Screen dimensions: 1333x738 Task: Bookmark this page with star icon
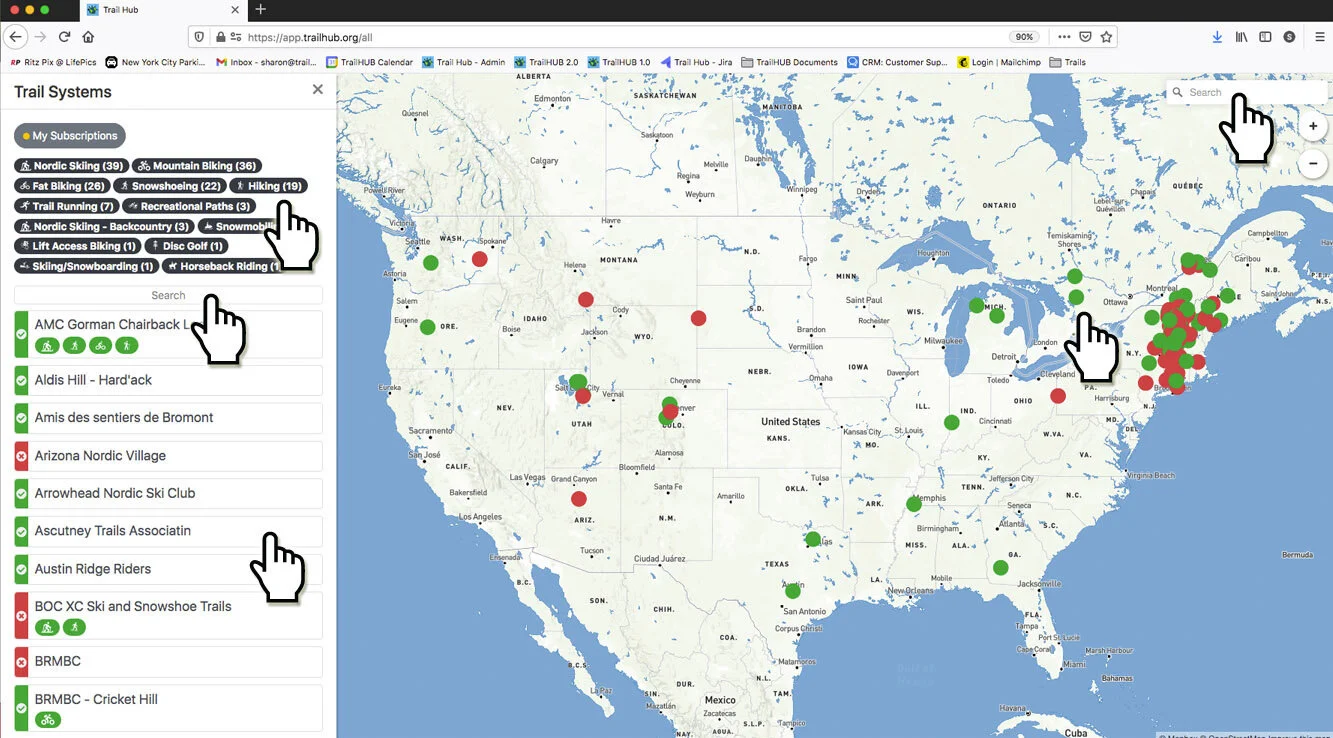point(1106,36)
